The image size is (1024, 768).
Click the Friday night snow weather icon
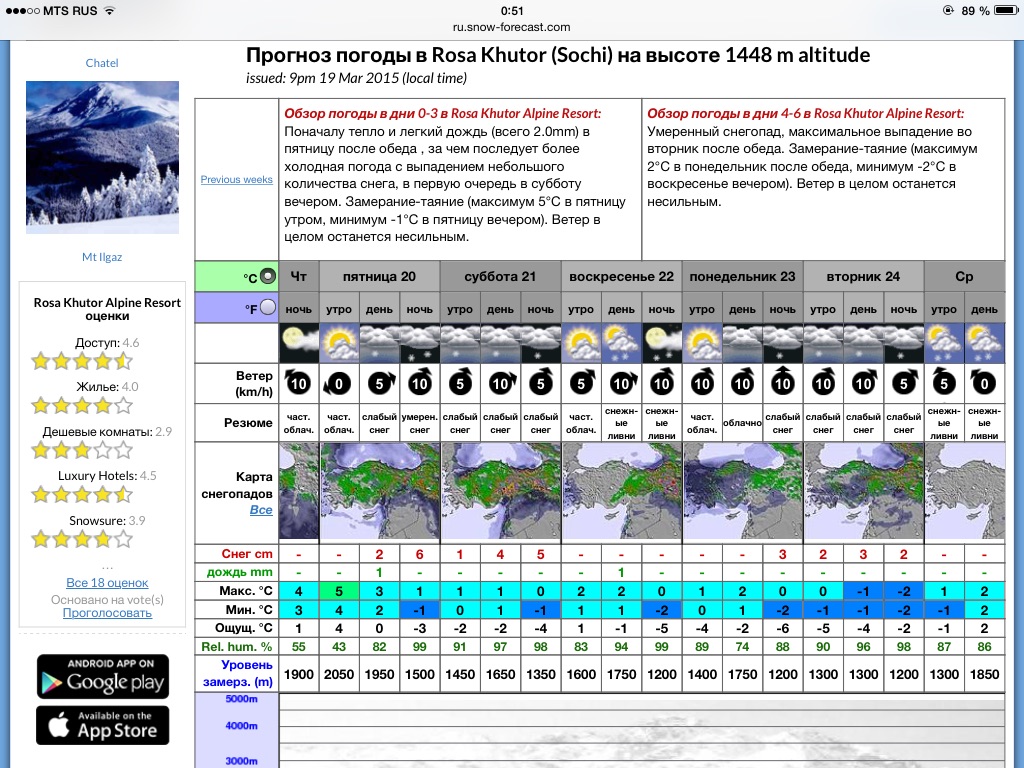point(420,344)
